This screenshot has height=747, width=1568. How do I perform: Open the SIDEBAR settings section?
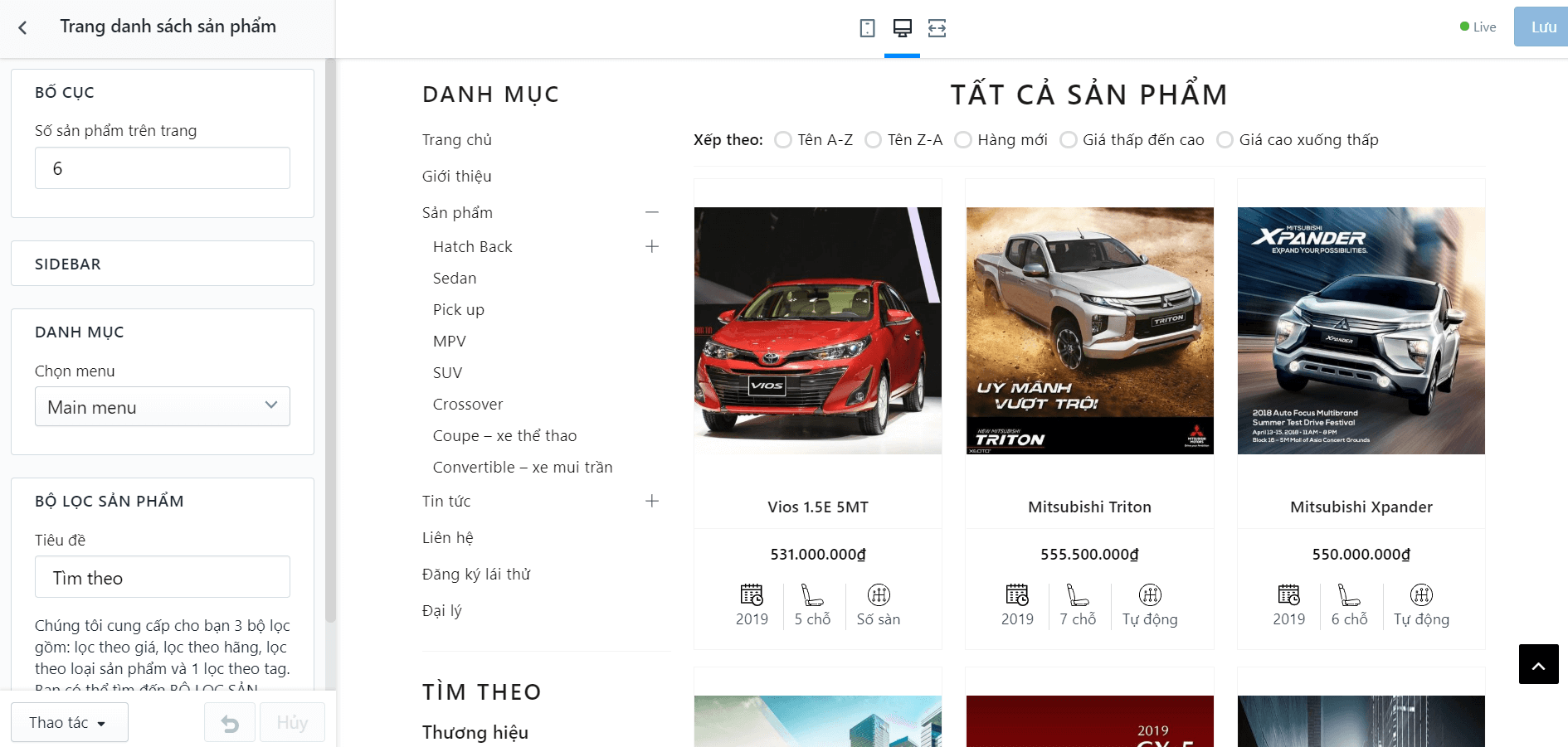point(163,264)
